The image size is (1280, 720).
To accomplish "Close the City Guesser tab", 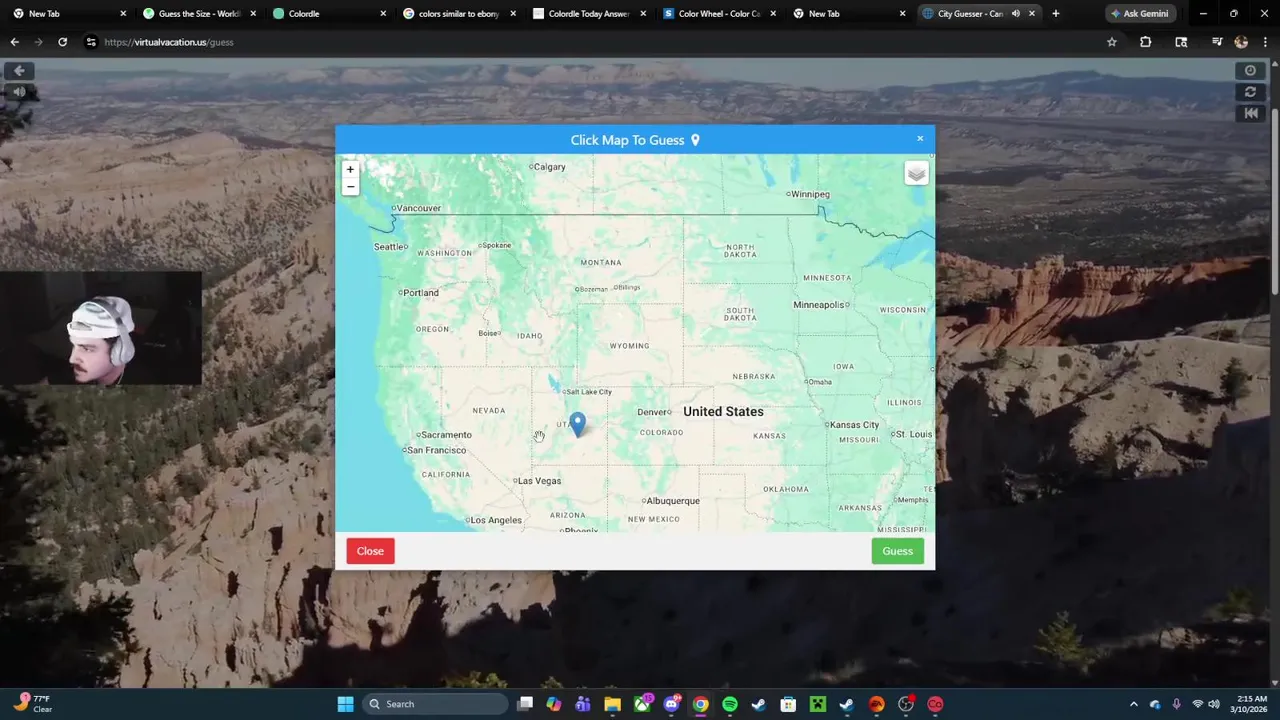I will point(1032,14).
